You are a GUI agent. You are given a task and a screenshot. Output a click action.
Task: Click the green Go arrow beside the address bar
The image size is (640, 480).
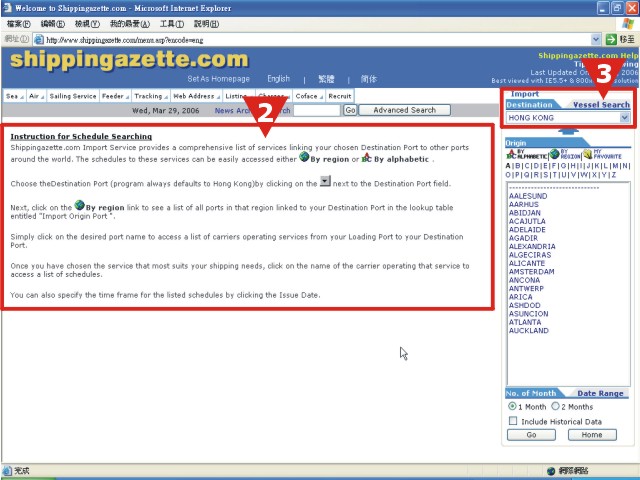(x=611, y=40)
